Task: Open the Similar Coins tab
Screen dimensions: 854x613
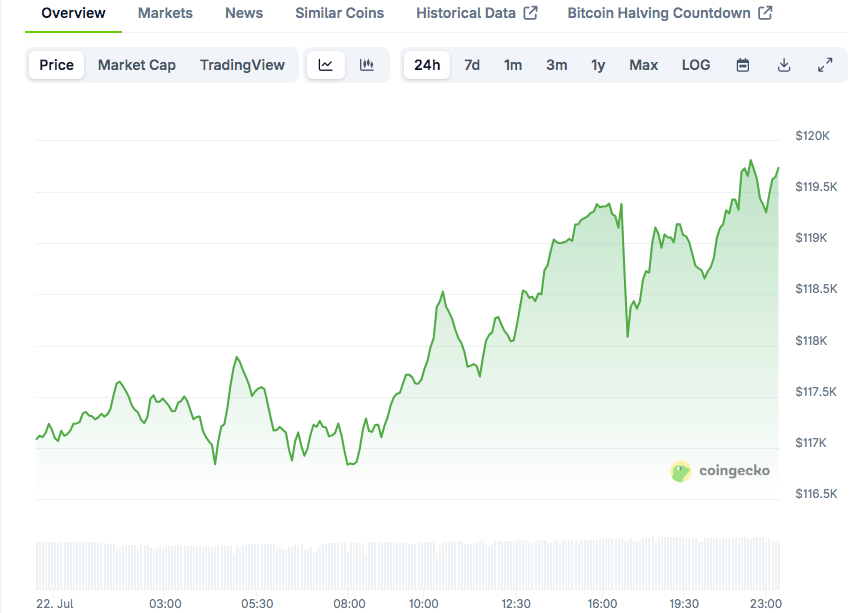Action: (338, 13)
